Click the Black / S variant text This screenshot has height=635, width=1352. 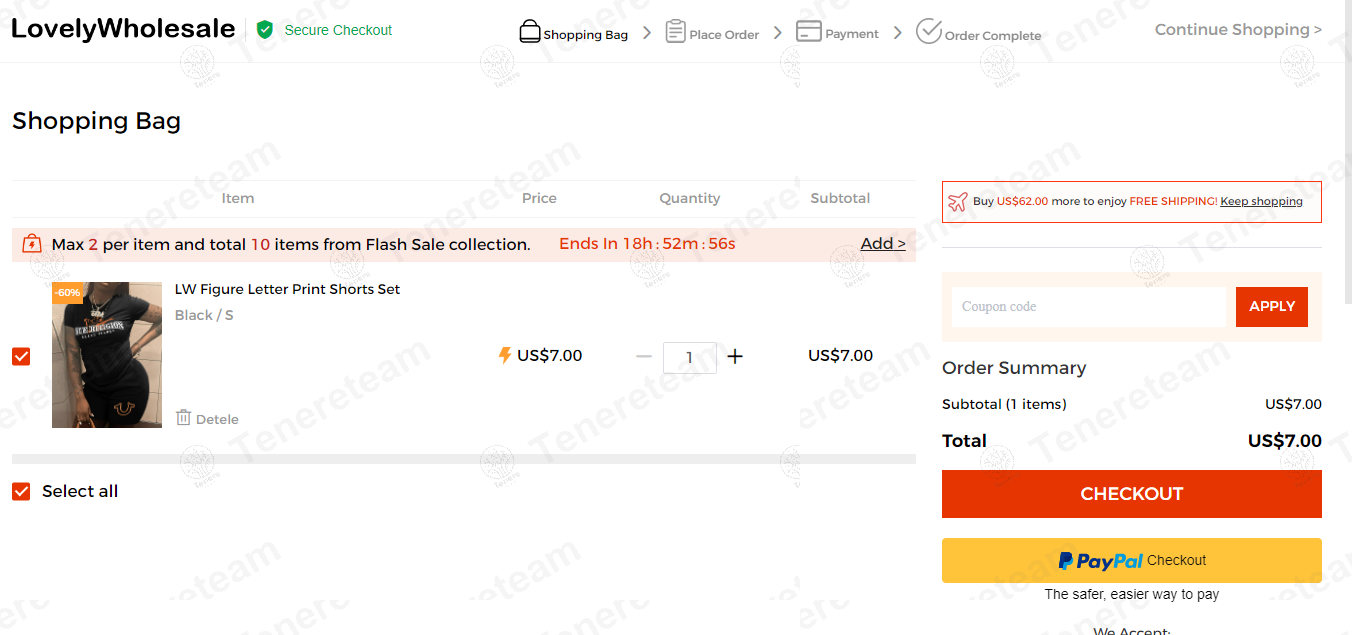tap(204, 315)
